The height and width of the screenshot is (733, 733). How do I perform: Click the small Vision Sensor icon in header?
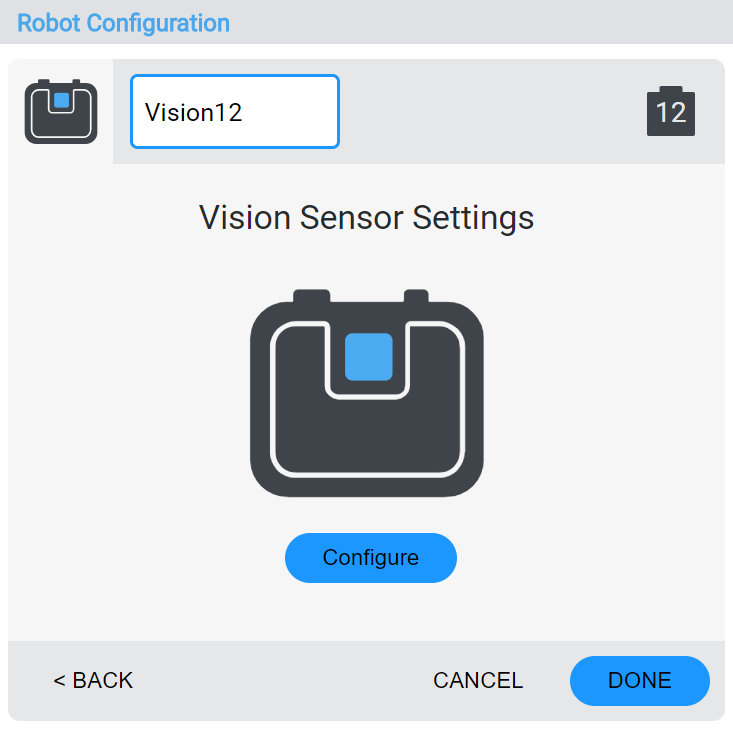pos(61,112)
